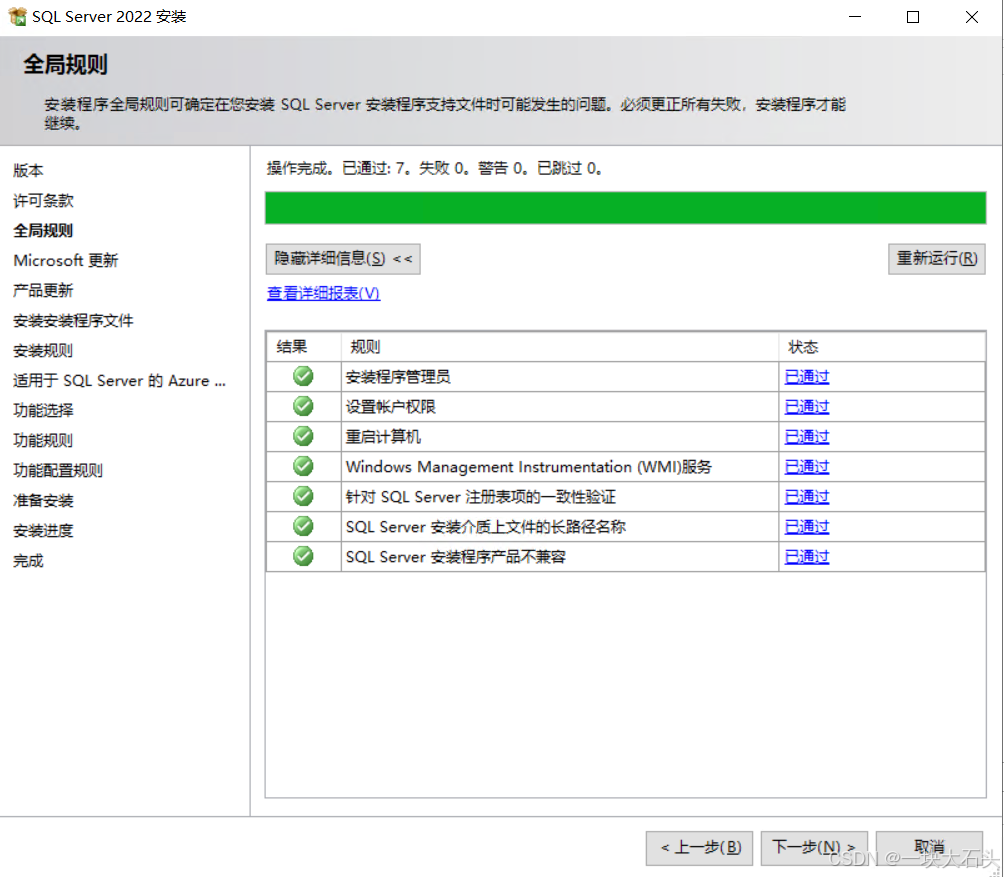1004x877 pixels.
Task: Click green checkmark for 设置帐户权限 rule
Action: pos(303,406)
